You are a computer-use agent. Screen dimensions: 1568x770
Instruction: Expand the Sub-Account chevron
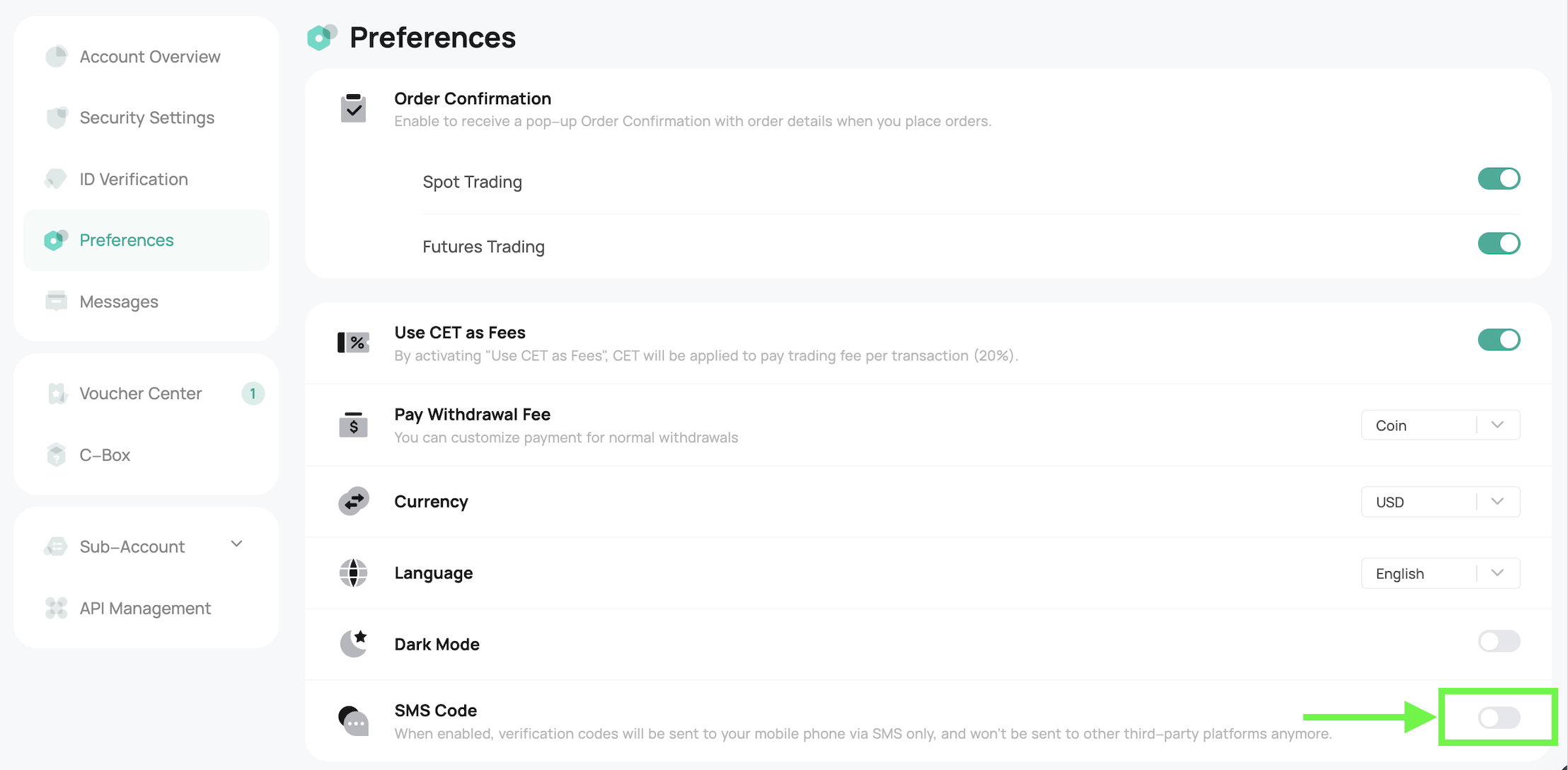pos(237,544)
